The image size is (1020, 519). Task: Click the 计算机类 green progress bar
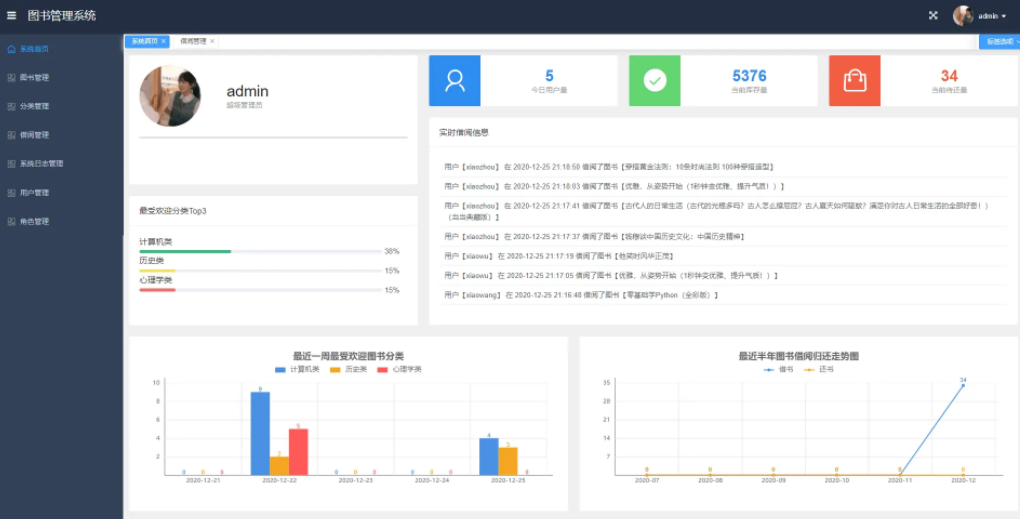coord(185,251)
